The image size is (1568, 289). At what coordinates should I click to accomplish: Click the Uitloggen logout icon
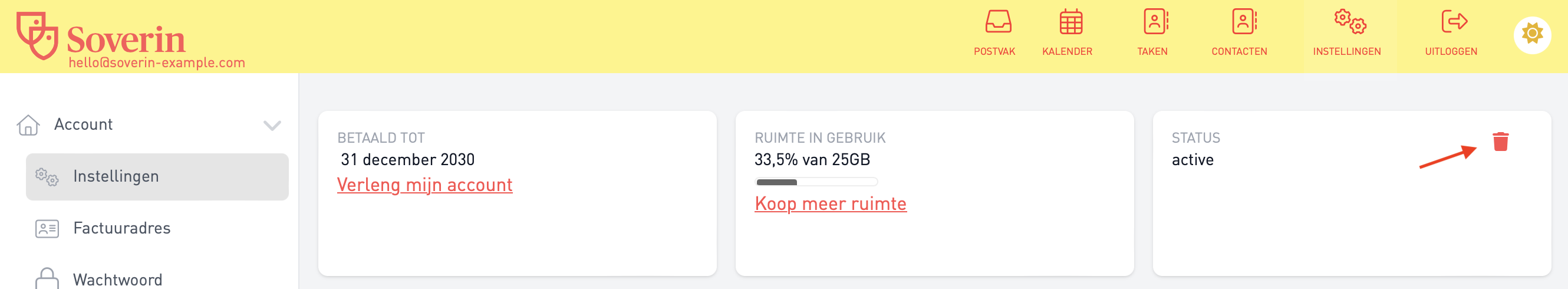(x=1454, y=22)
